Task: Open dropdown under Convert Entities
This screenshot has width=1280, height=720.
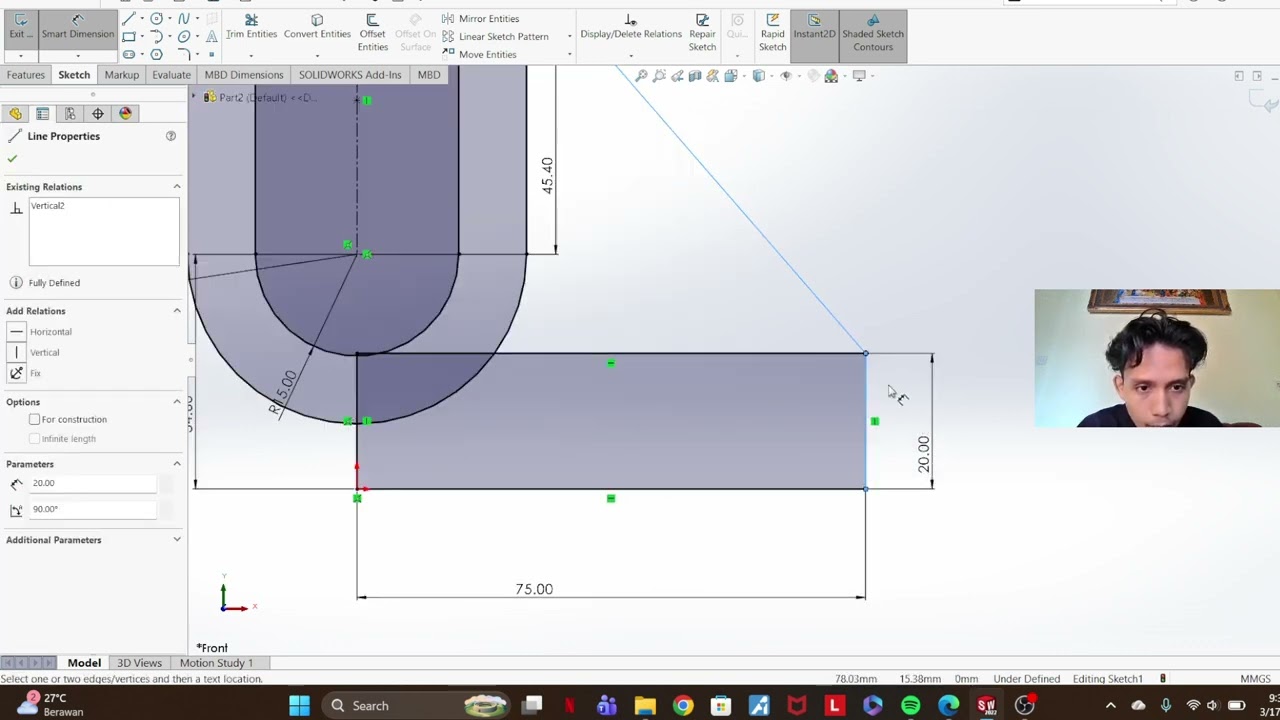Action: [317, 56]
